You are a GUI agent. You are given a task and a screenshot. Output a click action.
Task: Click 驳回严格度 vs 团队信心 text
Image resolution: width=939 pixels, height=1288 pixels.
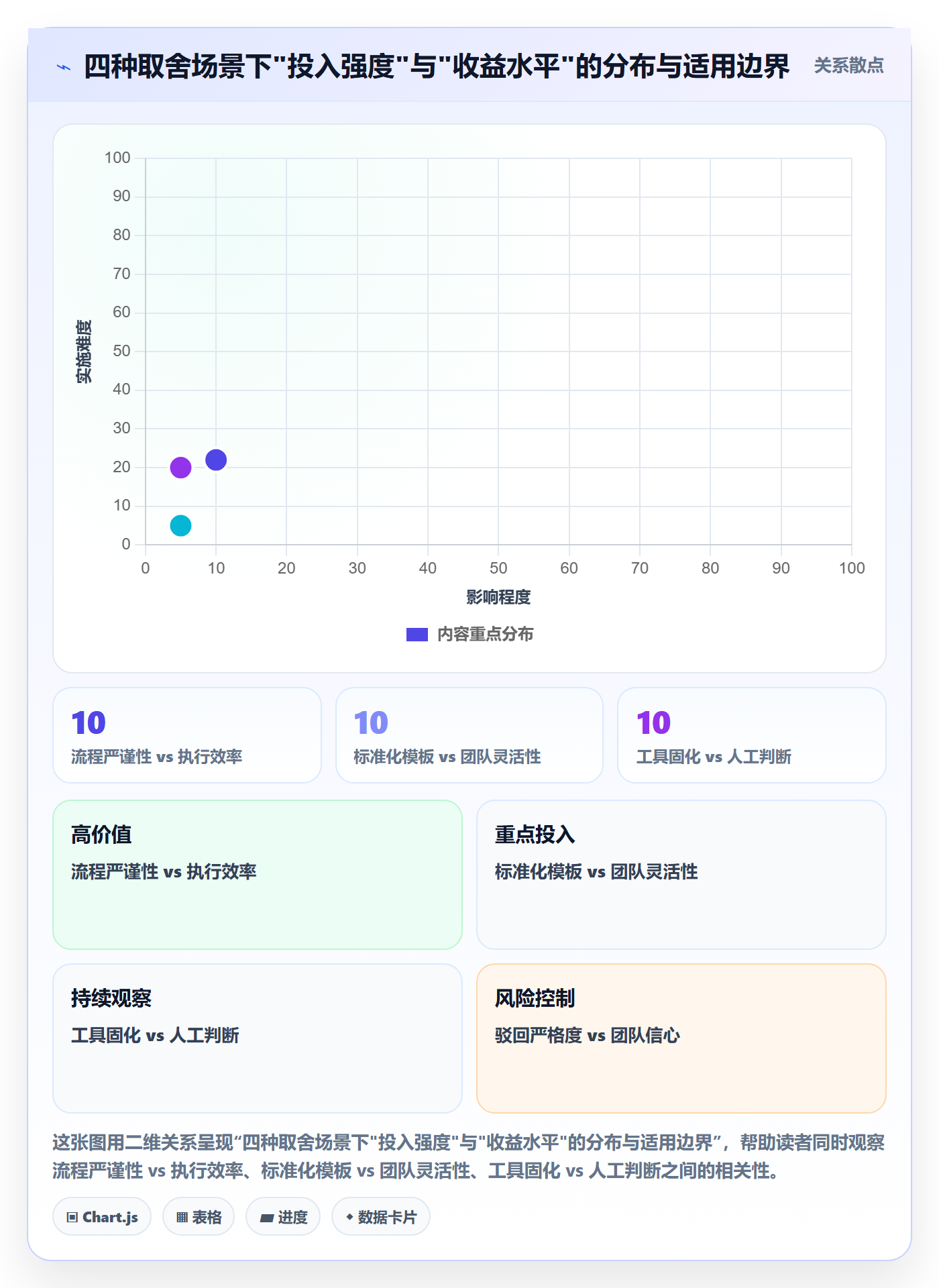click(x=587, y=1035)
